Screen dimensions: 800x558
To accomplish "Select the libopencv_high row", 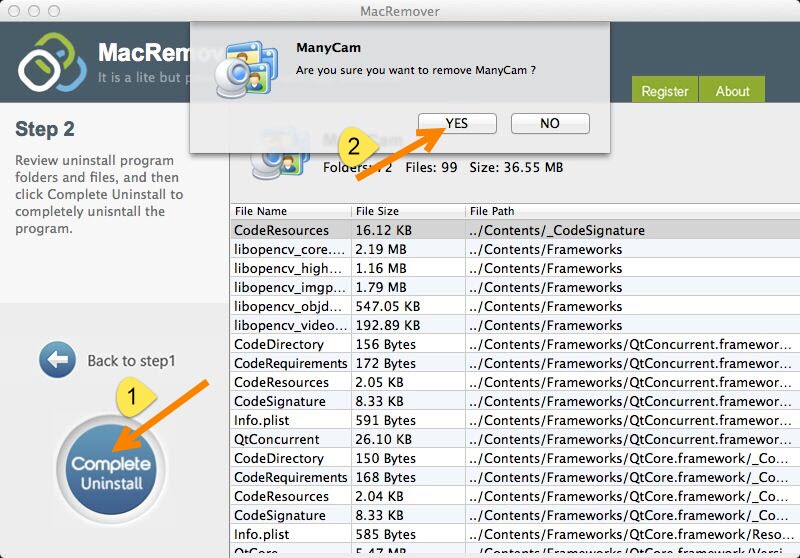I will 515,268.
